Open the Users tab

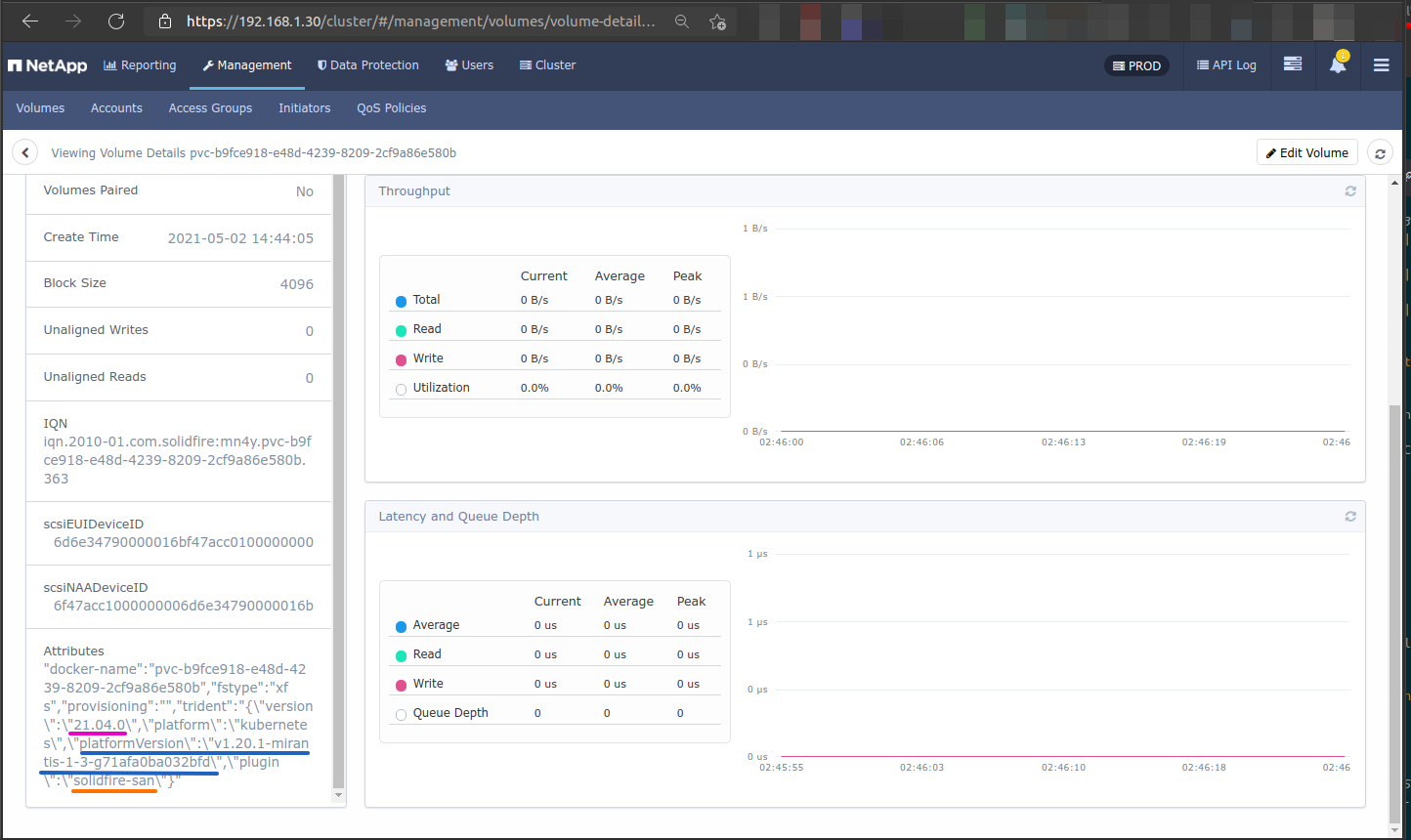coord(469,65)
